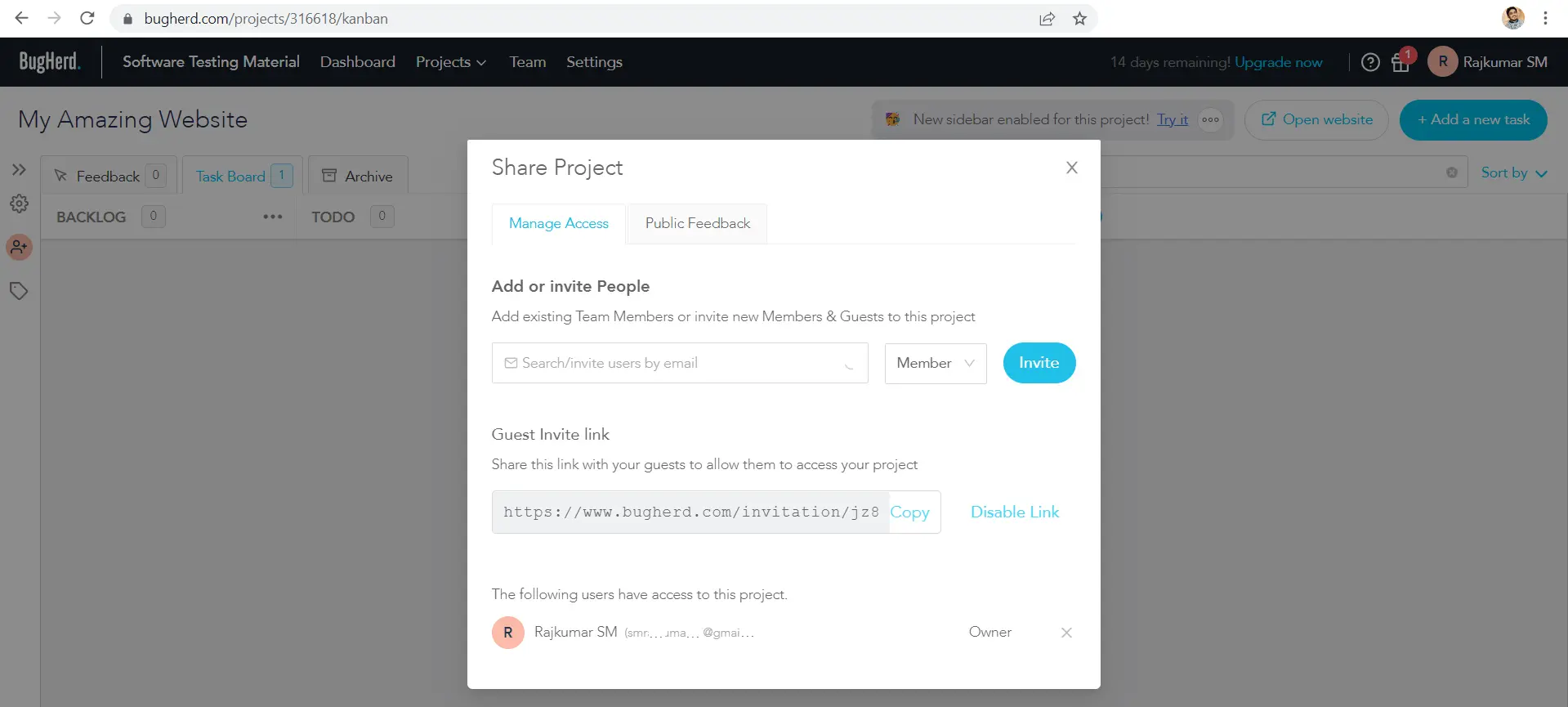Share this page via address bar icon

click(x=1047, y=19)
